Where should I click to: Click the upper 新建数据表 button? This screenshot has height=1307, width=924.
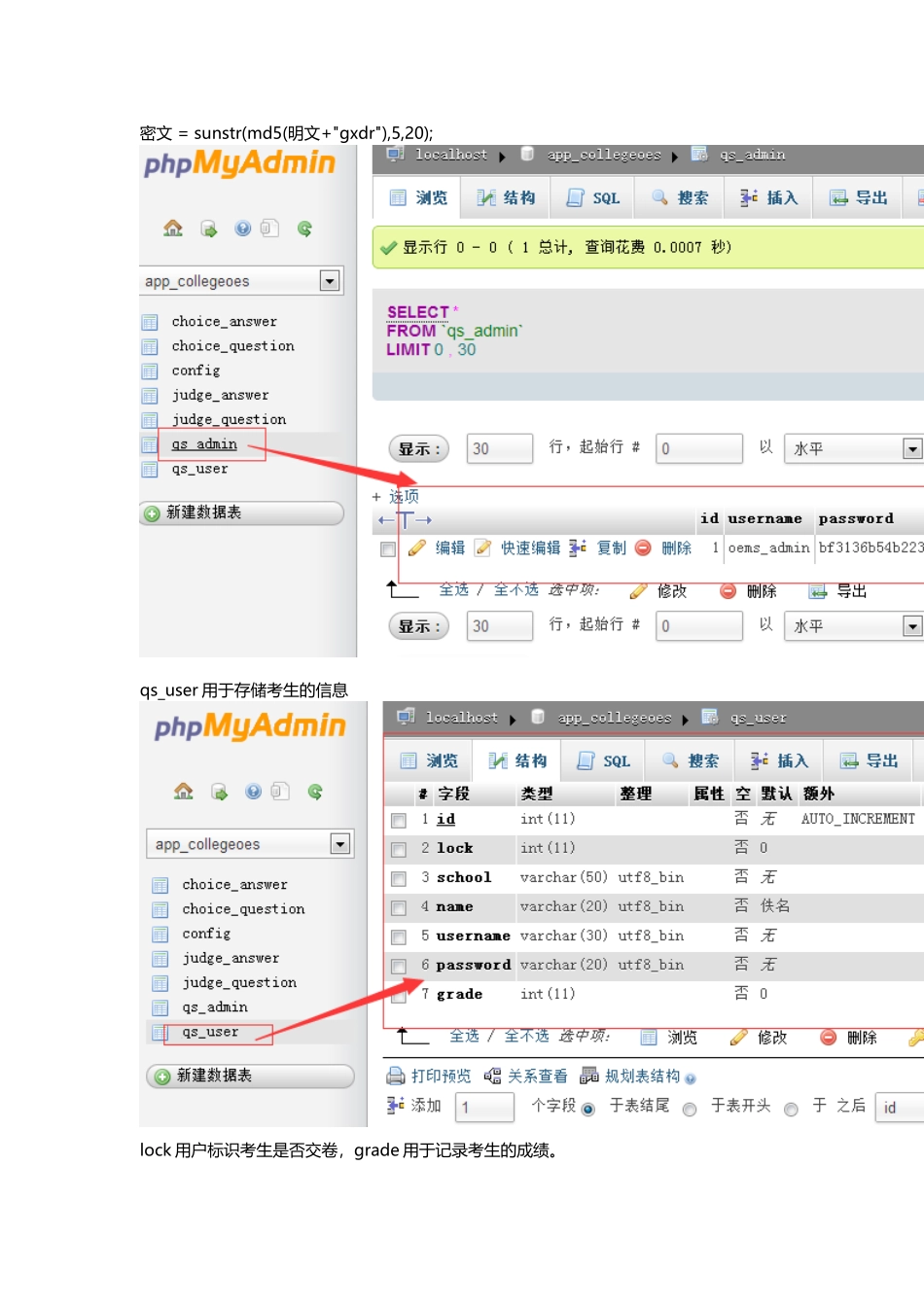click(242, 512)
